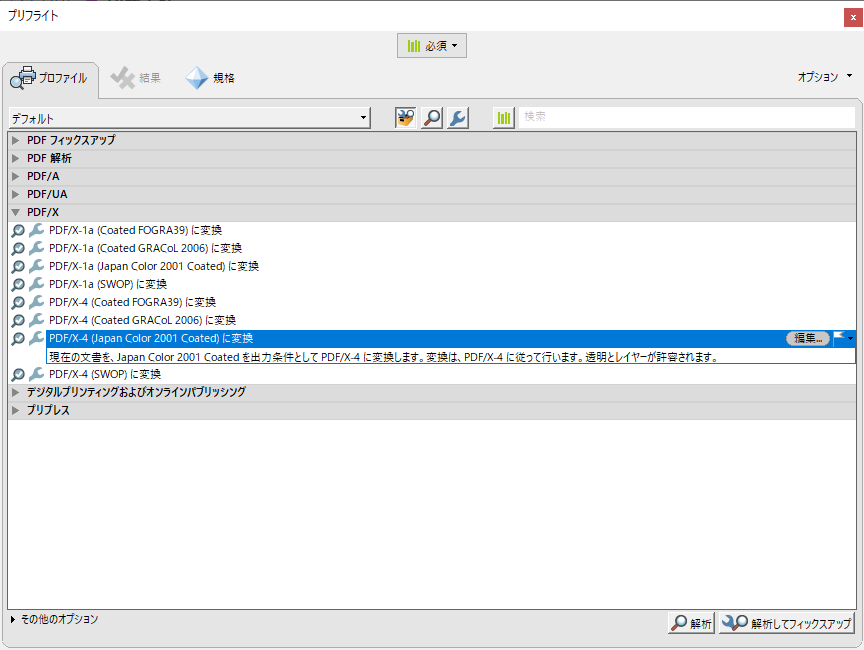Screen dimensions: 864x650
Task: Click the wrench single-fixups icon in the toolbar
Action: coord(457,118)
